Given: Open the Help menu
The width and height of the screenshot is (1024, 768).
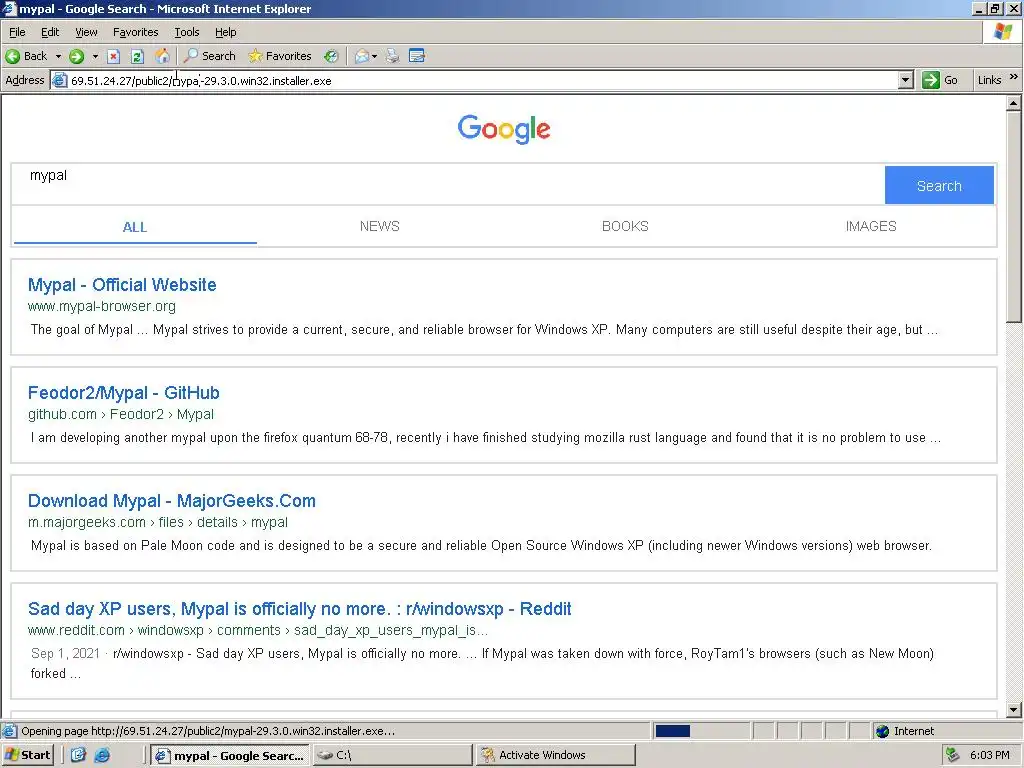Looking at the screenshot, I should point(225,32).
